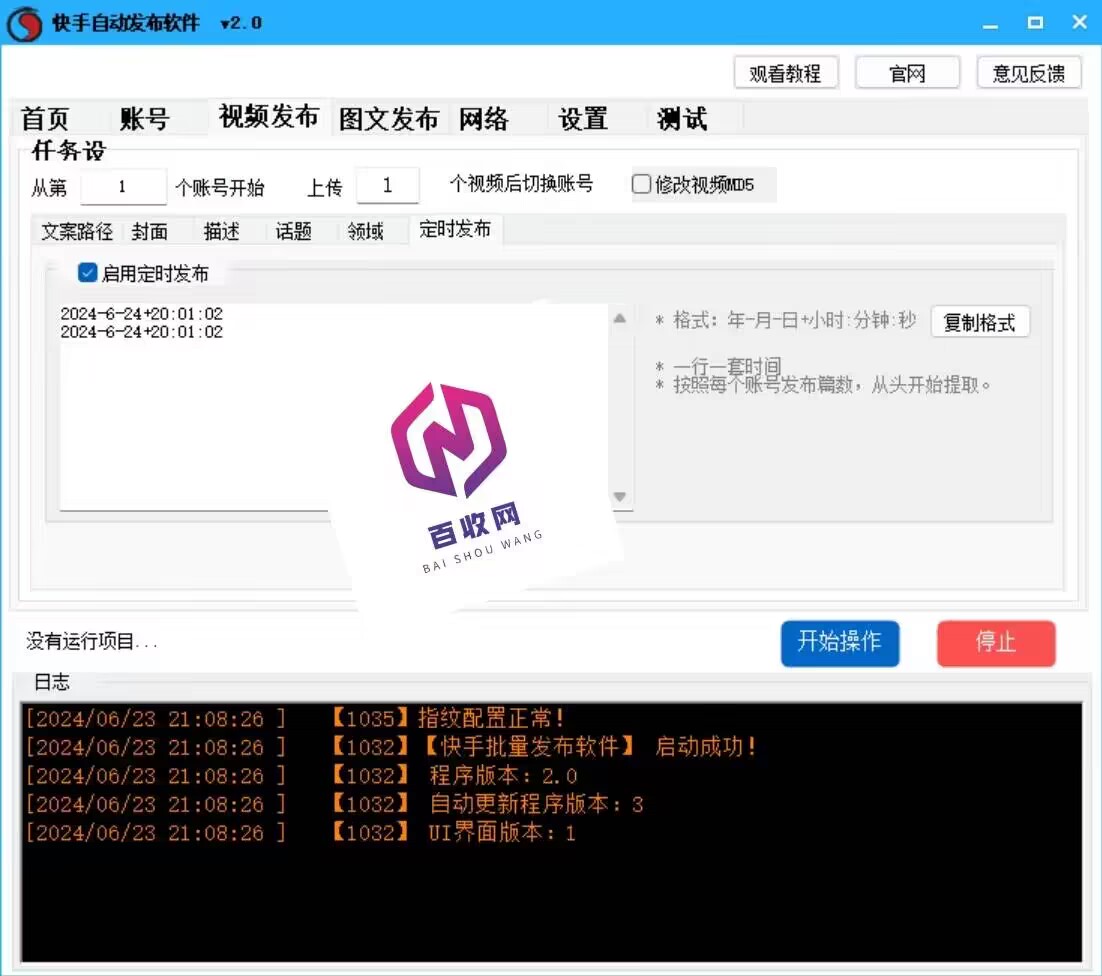This screenshot has width=1102, height=976.
Task: Click the upload video count field
Action: click(387, 186)
